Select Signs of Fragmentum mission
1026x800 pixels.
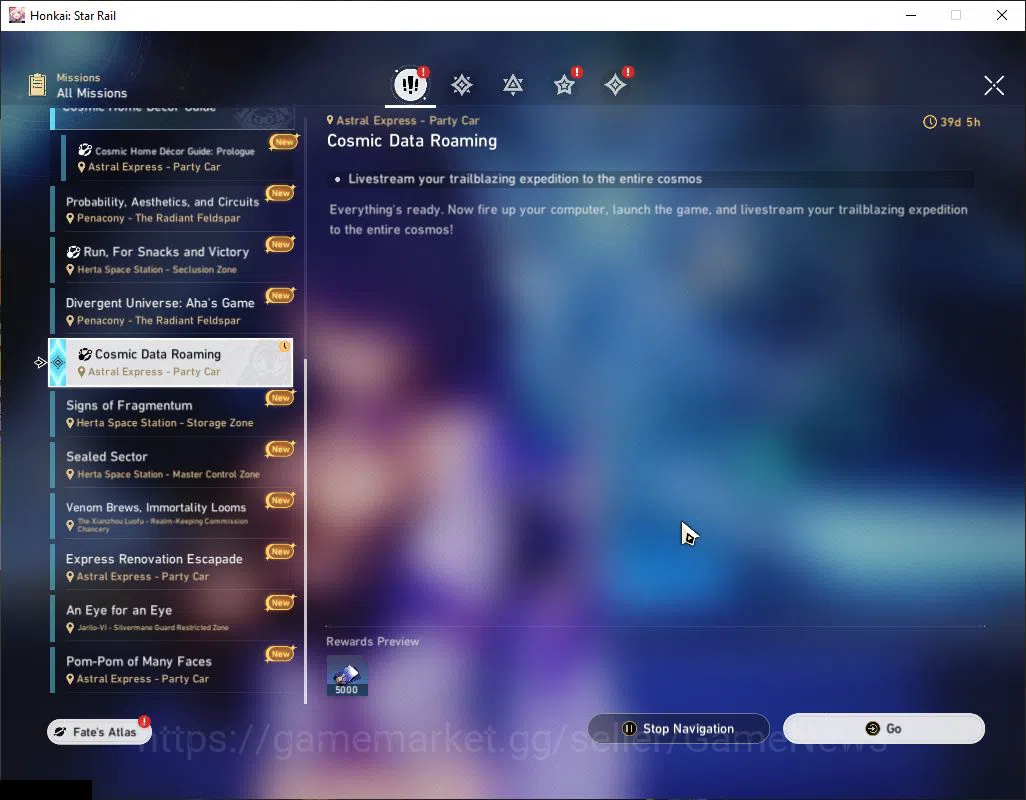(172, 413)
